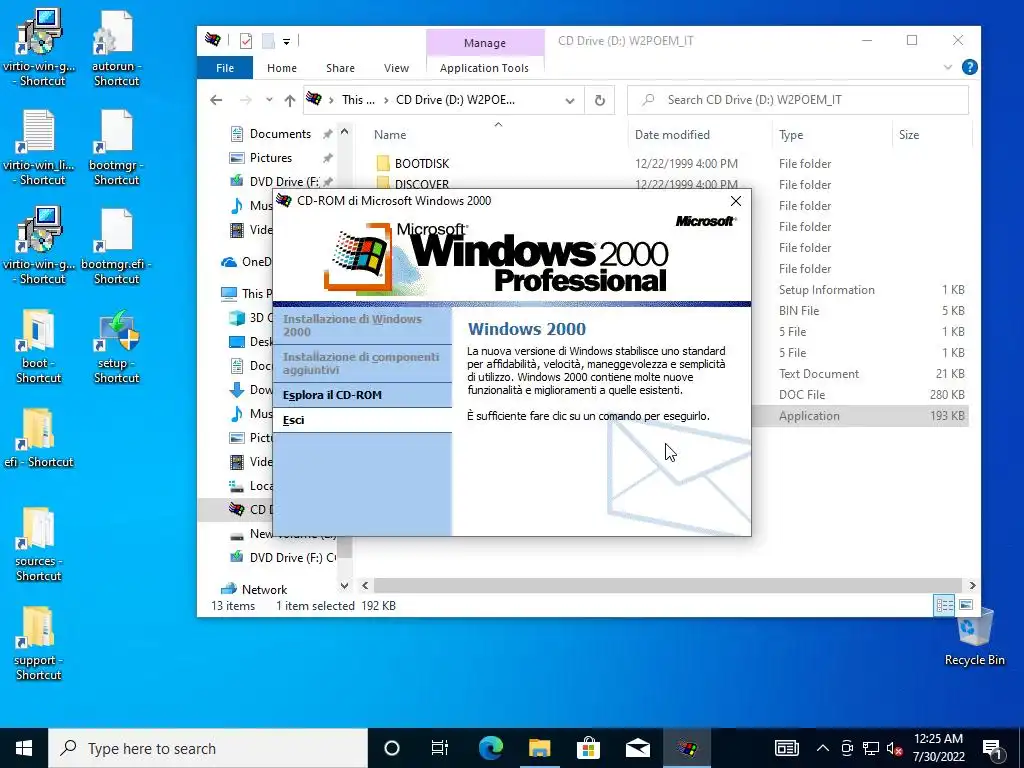Select Pictures in quick access

[x=270, y=158]
